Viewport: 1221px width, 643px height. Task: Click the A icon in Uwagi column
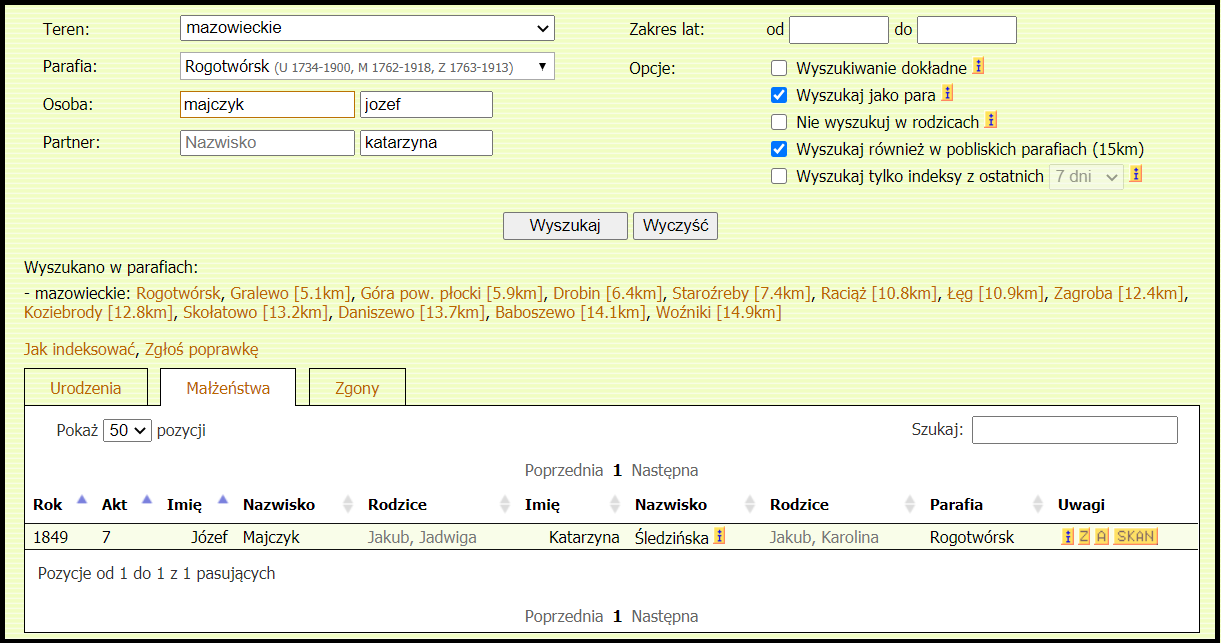click(x=1101, y=537)
